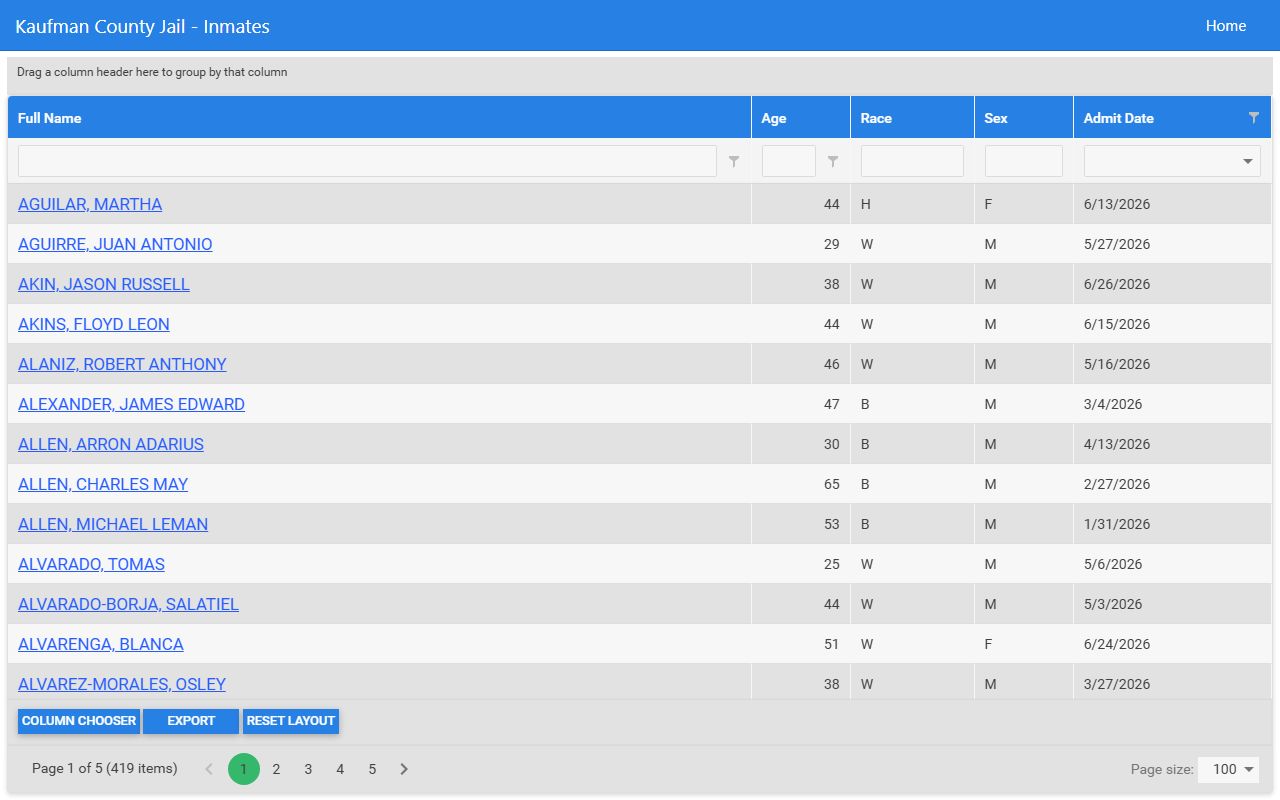Click Reset Layout button

[x=291, y=721]
